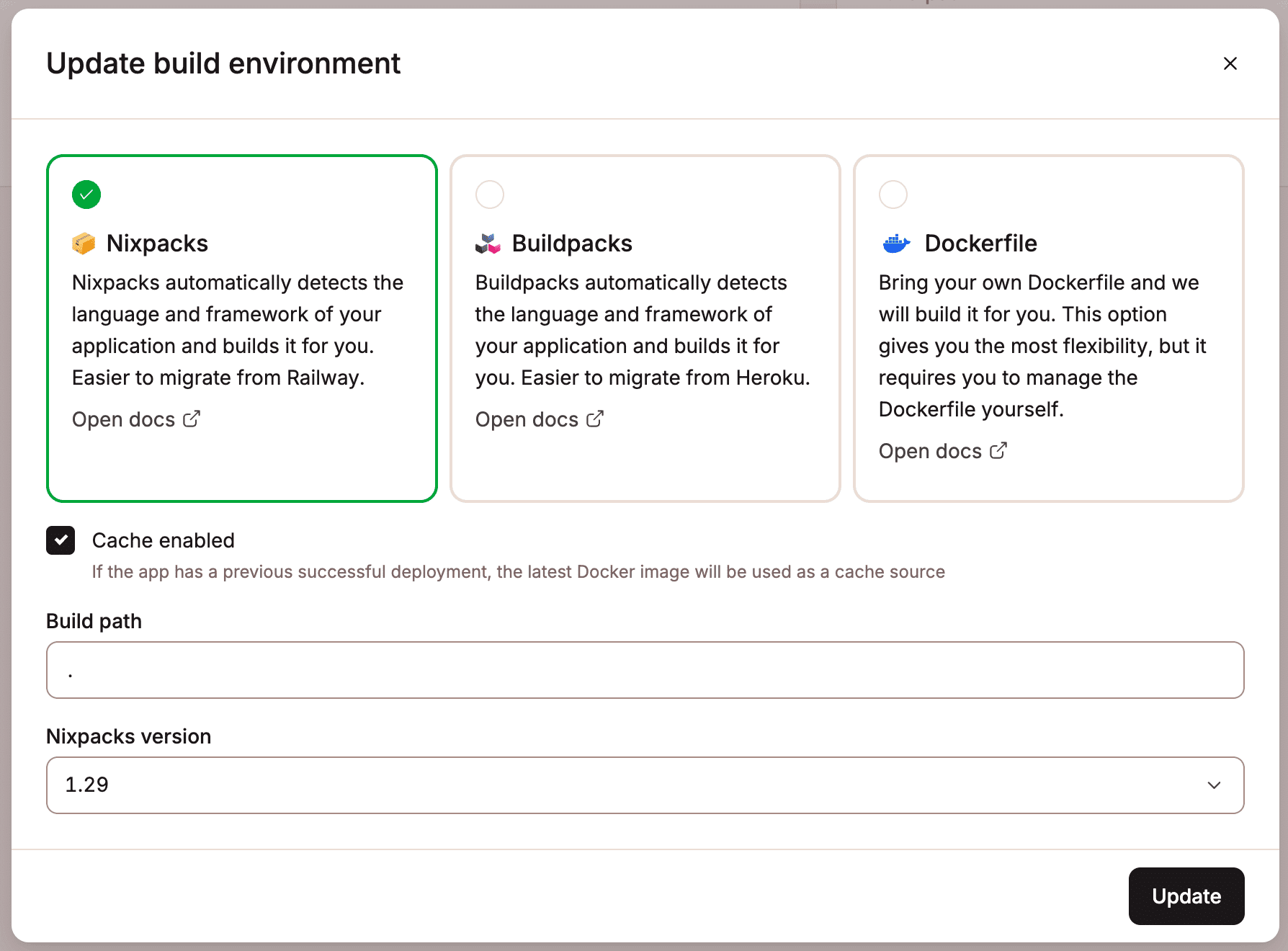The width and height of the screenshot is (1288, 951).
Task: Click the Docker whale icon
Action: point(896,244)
